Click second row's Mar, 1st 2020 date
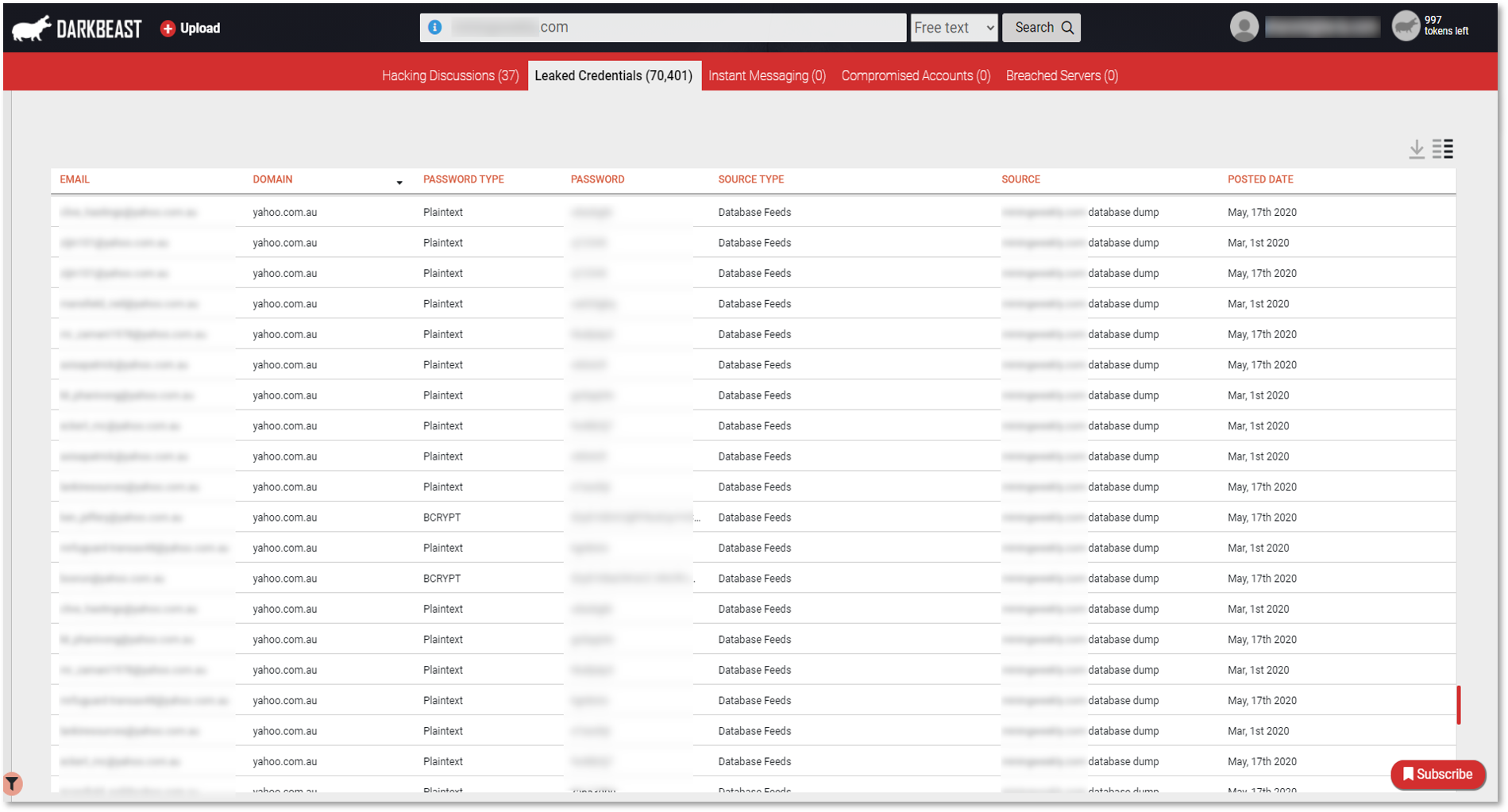Viewport: 1508px width, 812px height. click(1258, 243)
